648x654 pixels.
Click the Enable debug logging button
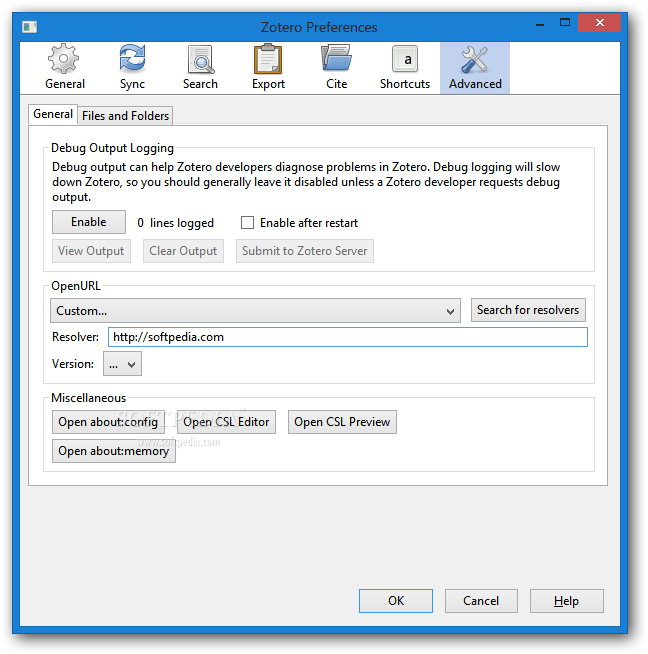tap(89, 222)
